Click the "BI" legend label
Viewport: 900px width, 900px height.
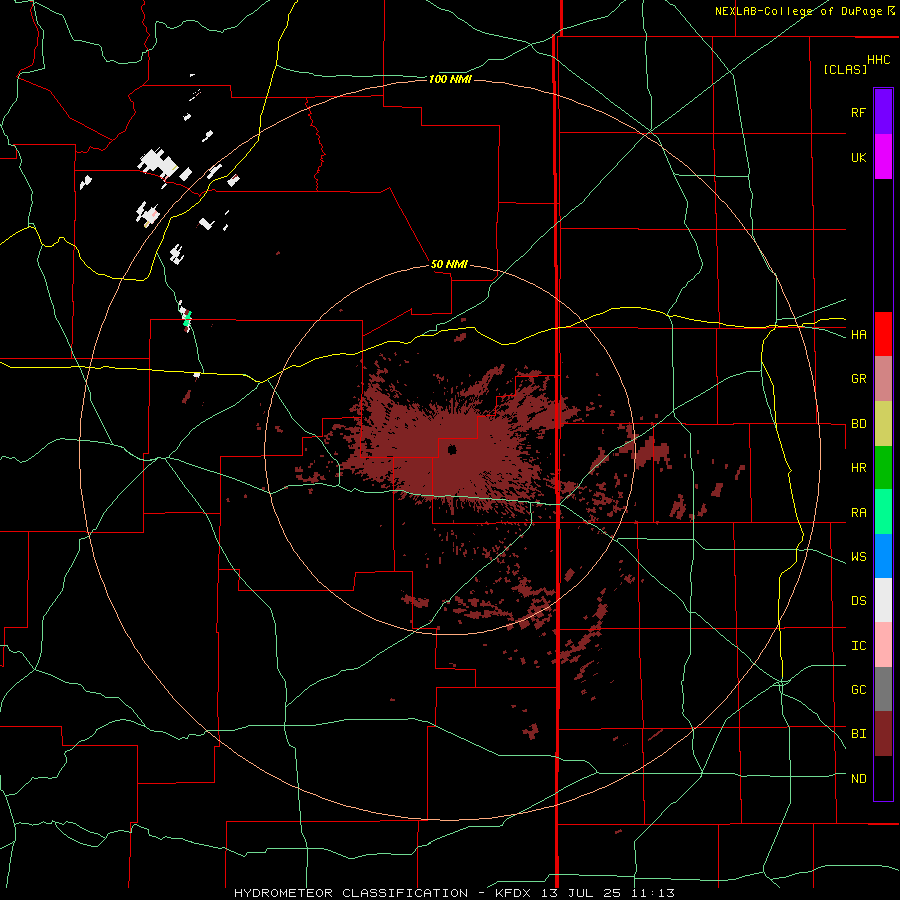pyautogui.click(x=858, y=734)
